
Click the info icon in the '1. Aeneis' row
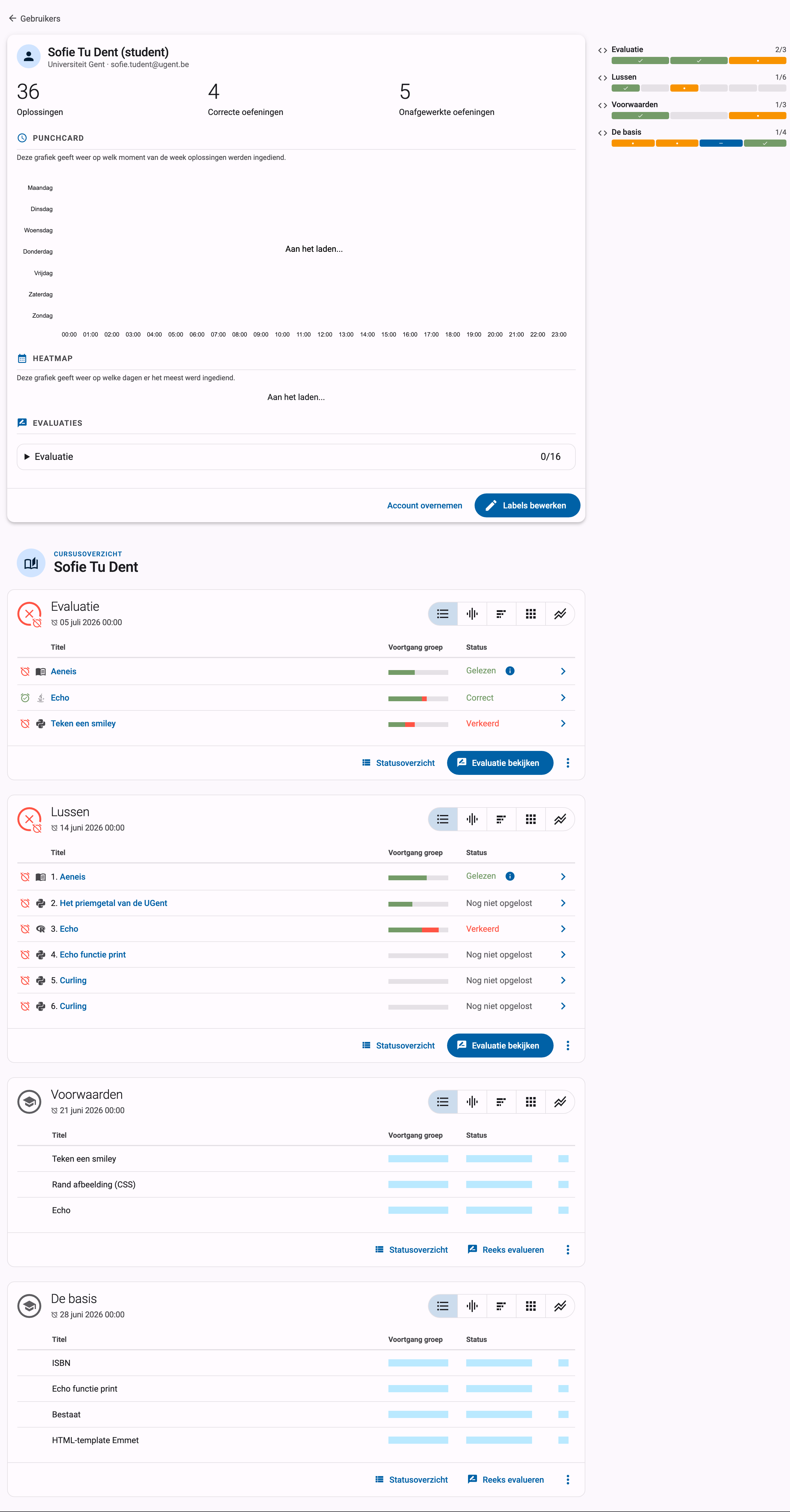[510, 876]
